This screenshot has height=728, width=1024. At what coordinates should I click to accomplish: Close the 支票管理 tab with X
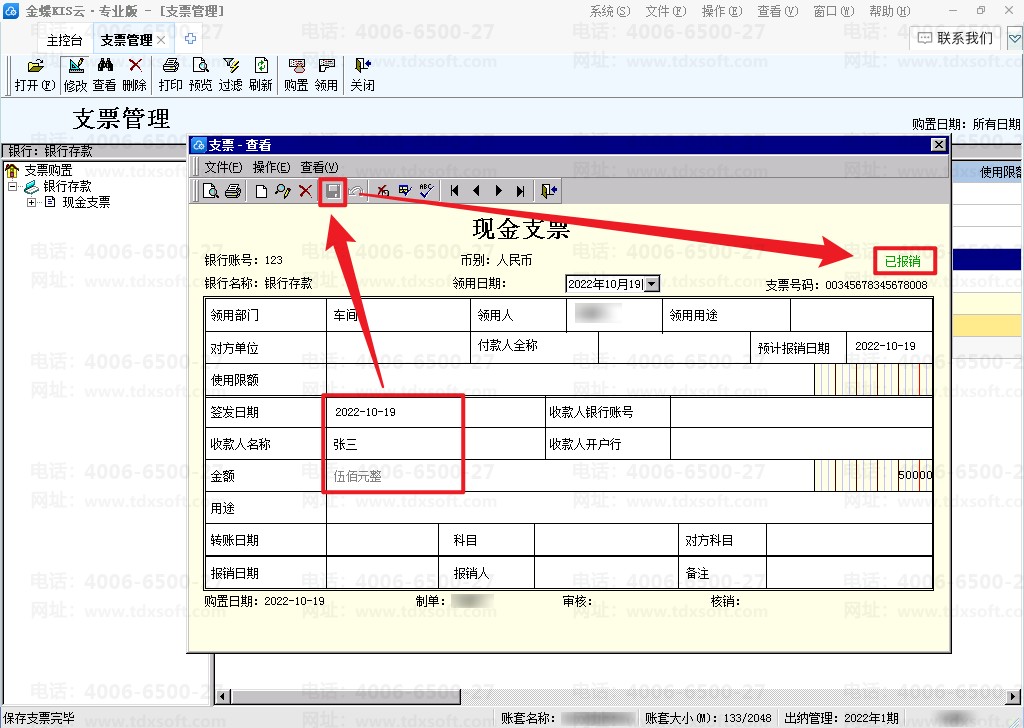(x=161, y=40)
